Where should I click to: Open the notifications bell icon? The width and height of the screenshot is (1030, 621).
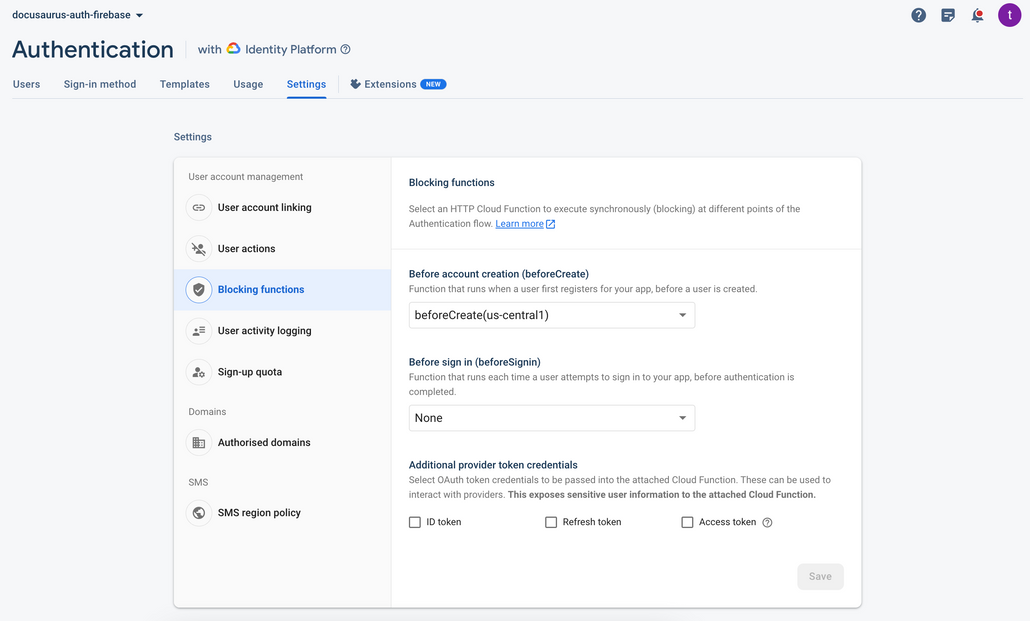977,15
